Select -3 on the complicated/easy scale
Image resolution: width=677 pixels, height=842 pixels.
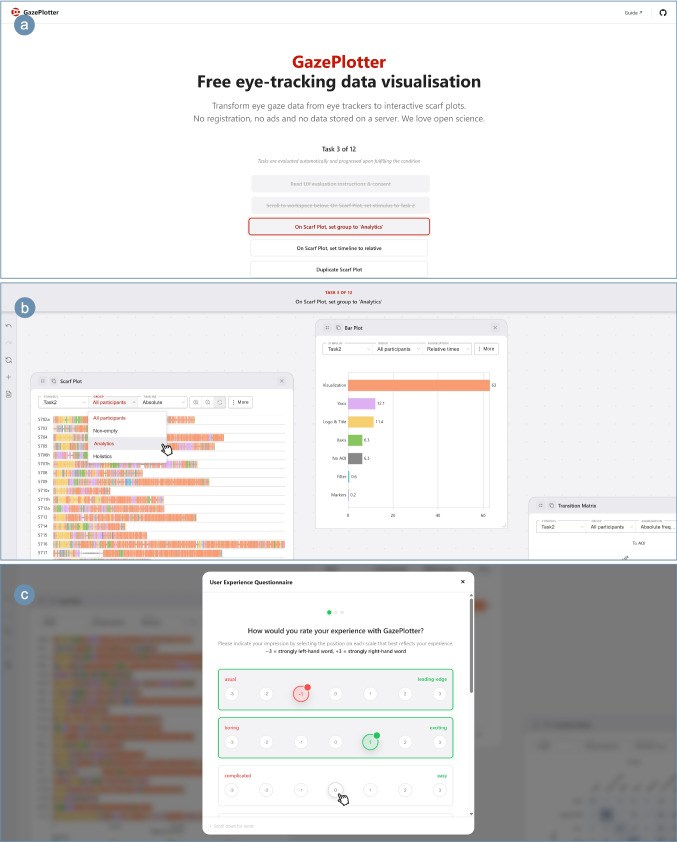click(x=231, y=790)
